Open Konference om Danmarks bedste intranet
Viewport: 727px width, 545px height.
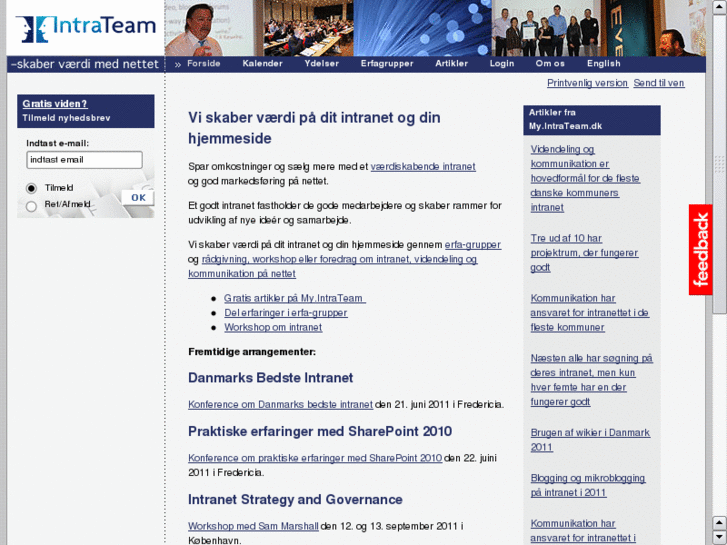pos(281,404)
